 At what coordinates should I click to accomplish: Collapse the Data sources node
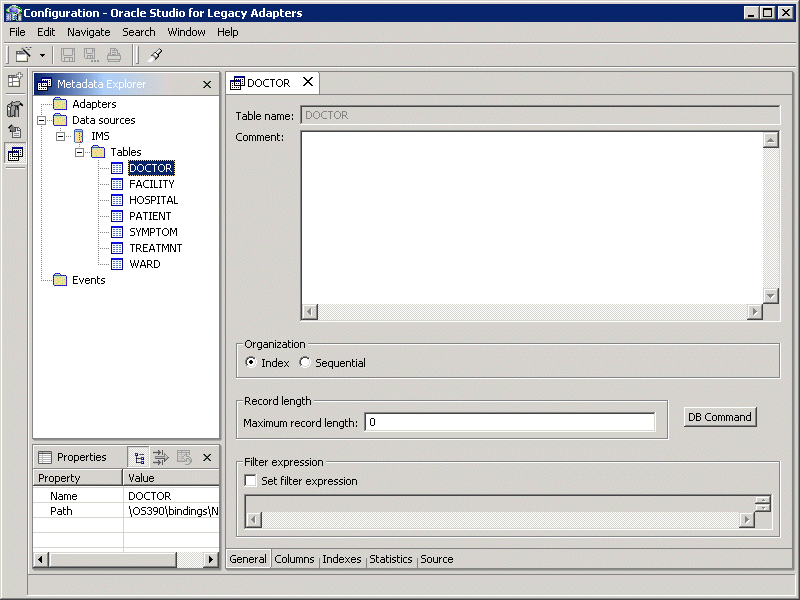[42, 120]
